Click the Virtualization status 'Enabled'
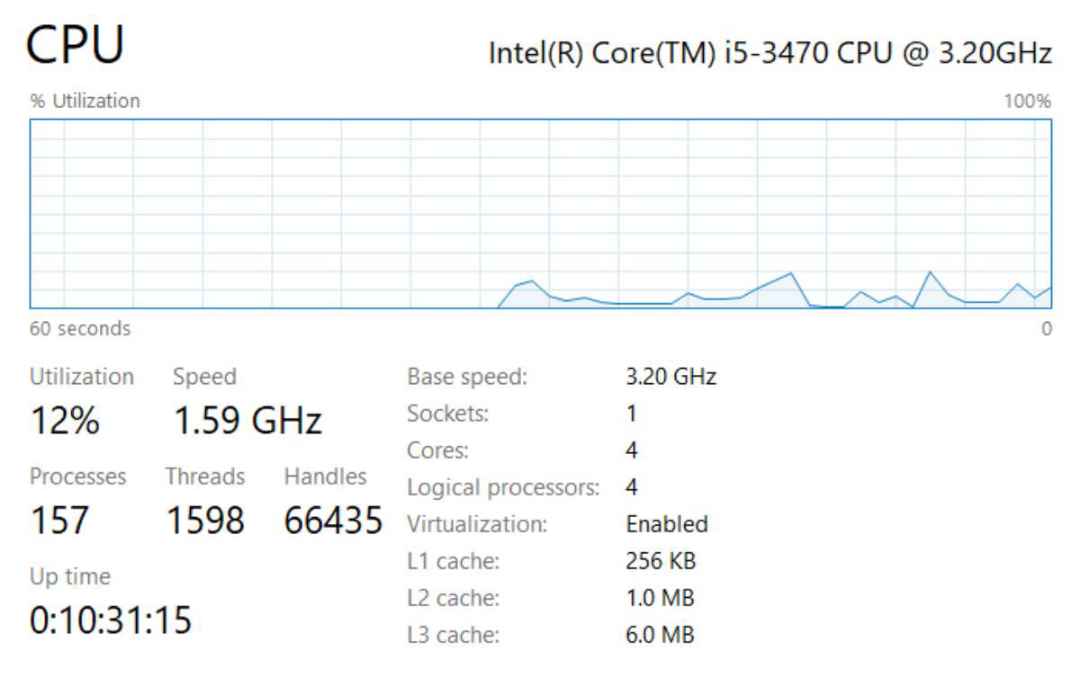 pos(666,524)
